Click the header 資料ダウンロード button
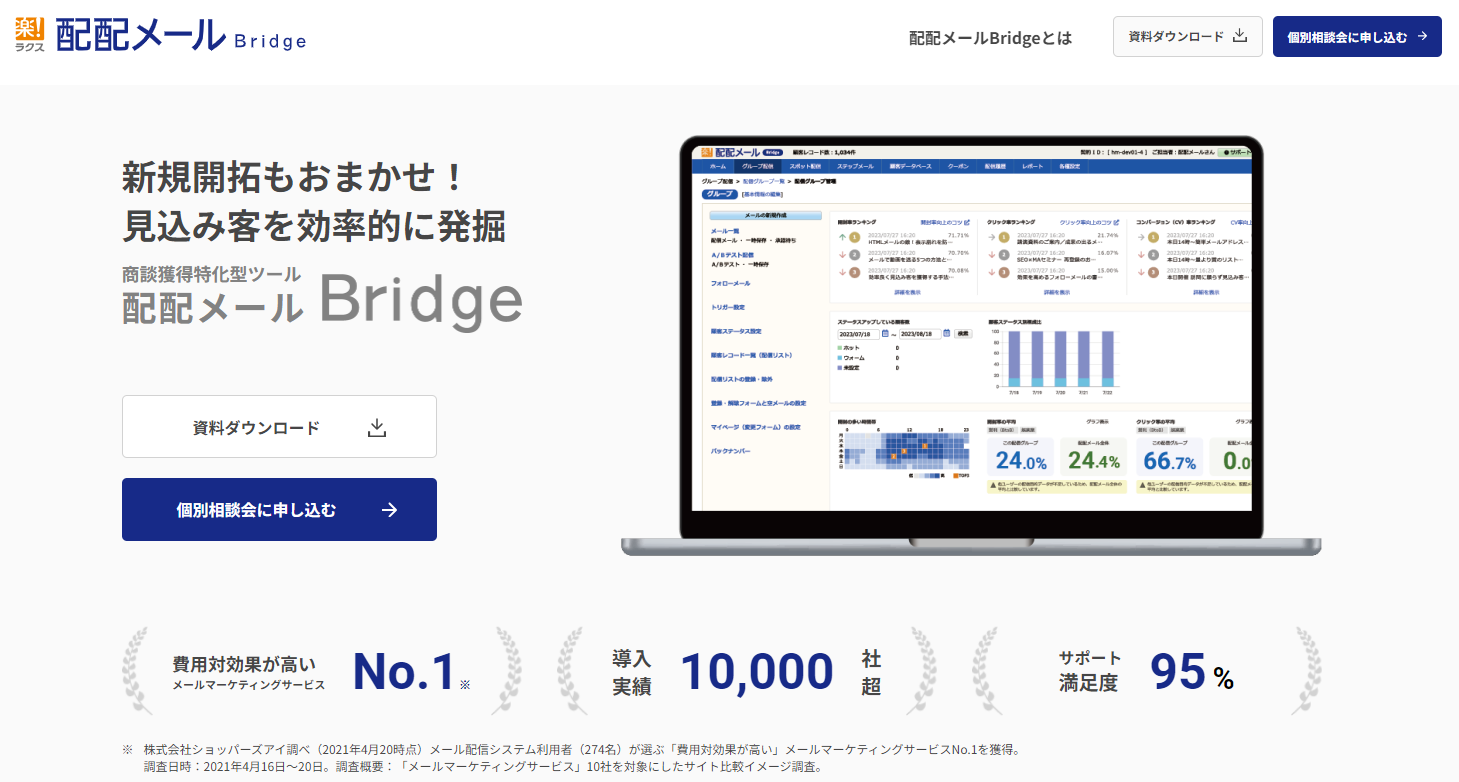 (1187, 36)
